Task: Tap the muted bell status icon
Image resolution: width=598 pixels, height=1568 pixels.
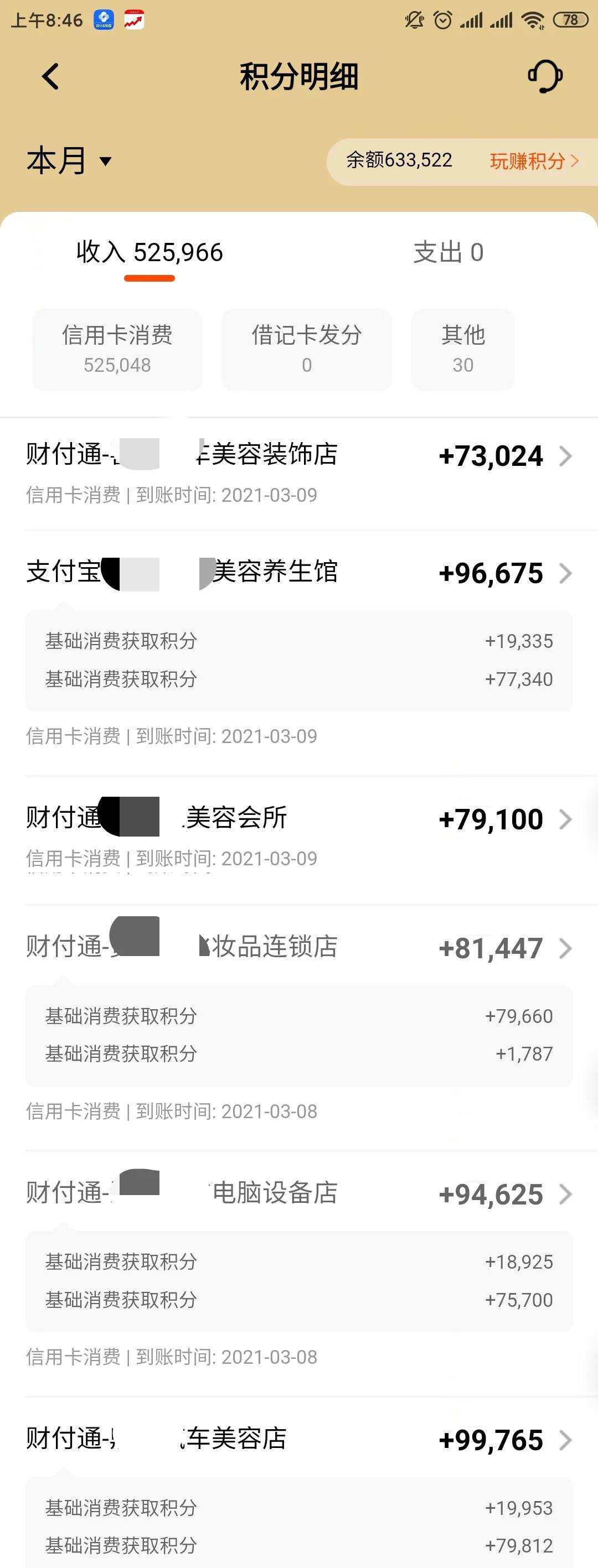Action: click(414, 20)
